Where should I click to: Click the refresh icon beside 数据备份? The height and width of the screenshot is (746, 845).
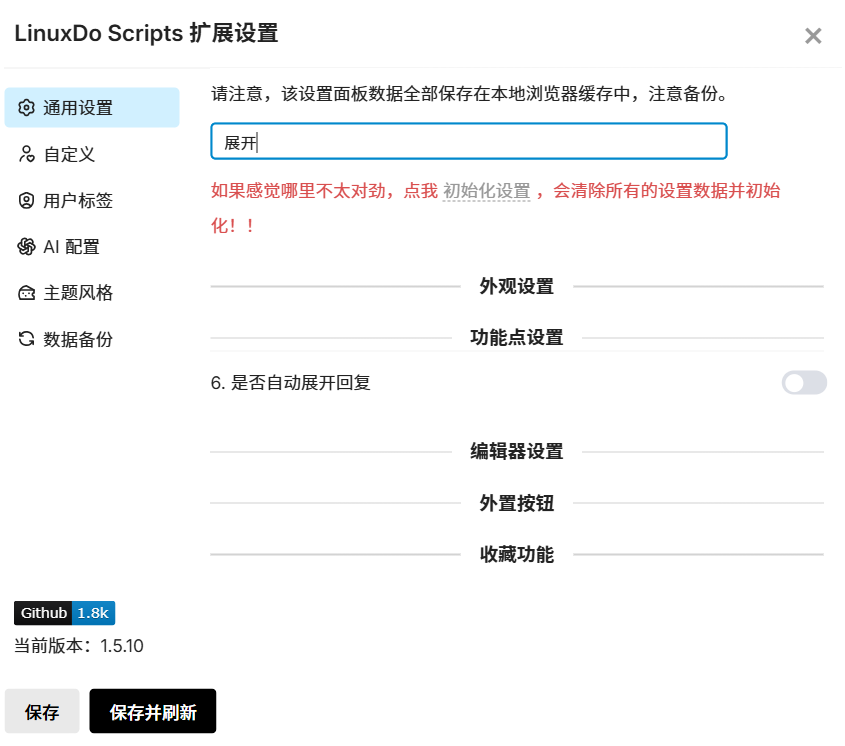[x=26, y=339]
